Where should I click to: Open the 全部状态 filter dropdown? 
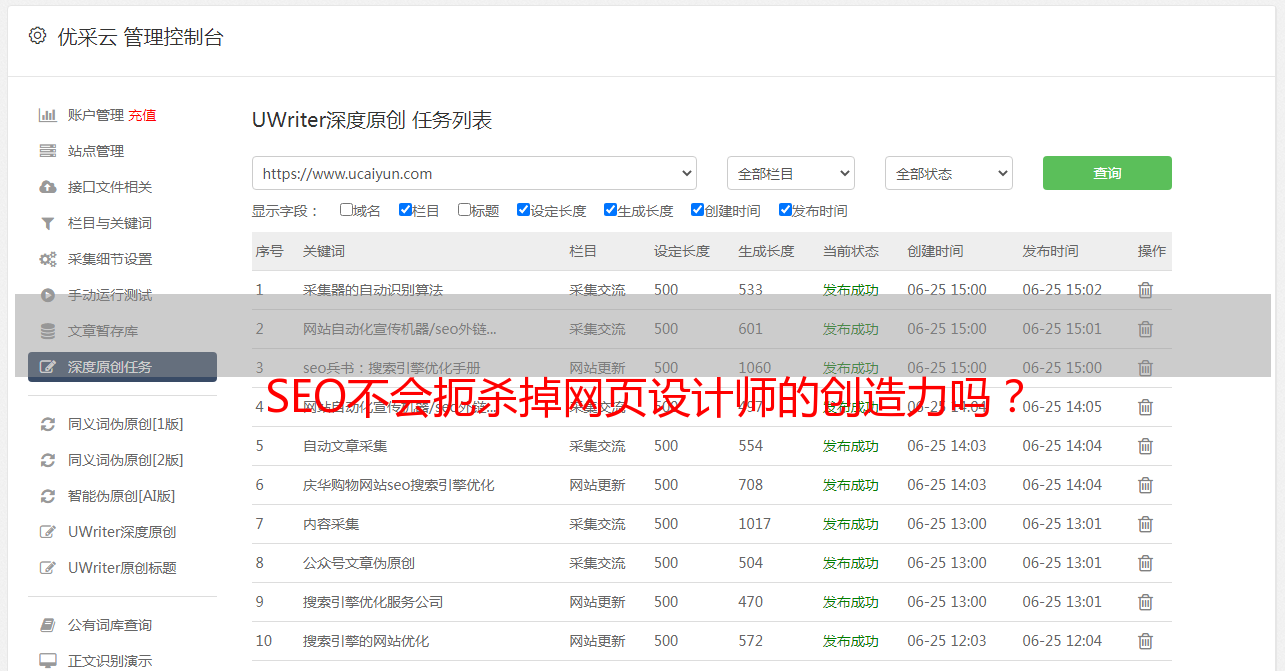[x=948, y=173]
